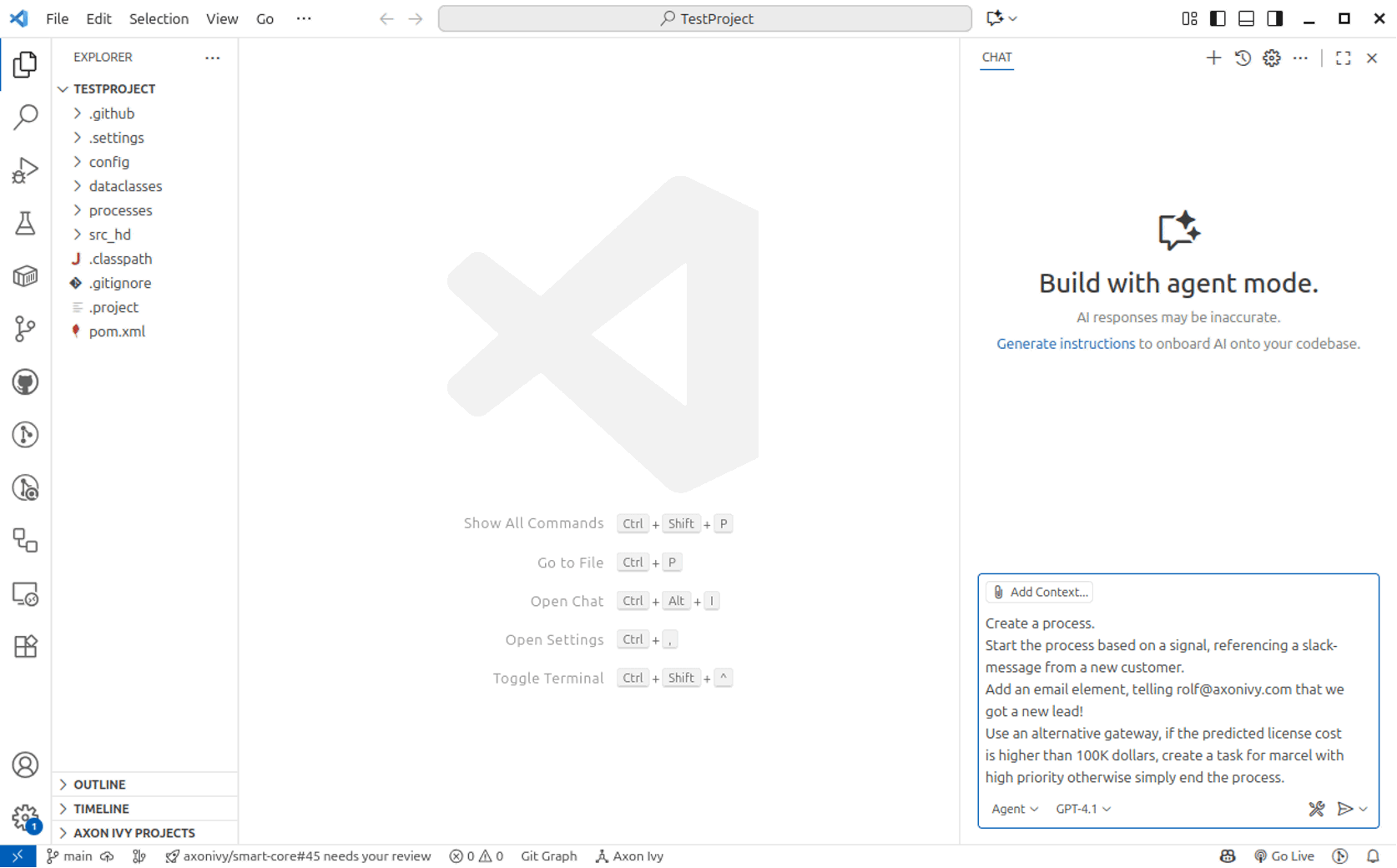Open the Copilot chat icon in title bar
Image resolution: width=1397 pixels, height=868 pixels.
[995, 18]
